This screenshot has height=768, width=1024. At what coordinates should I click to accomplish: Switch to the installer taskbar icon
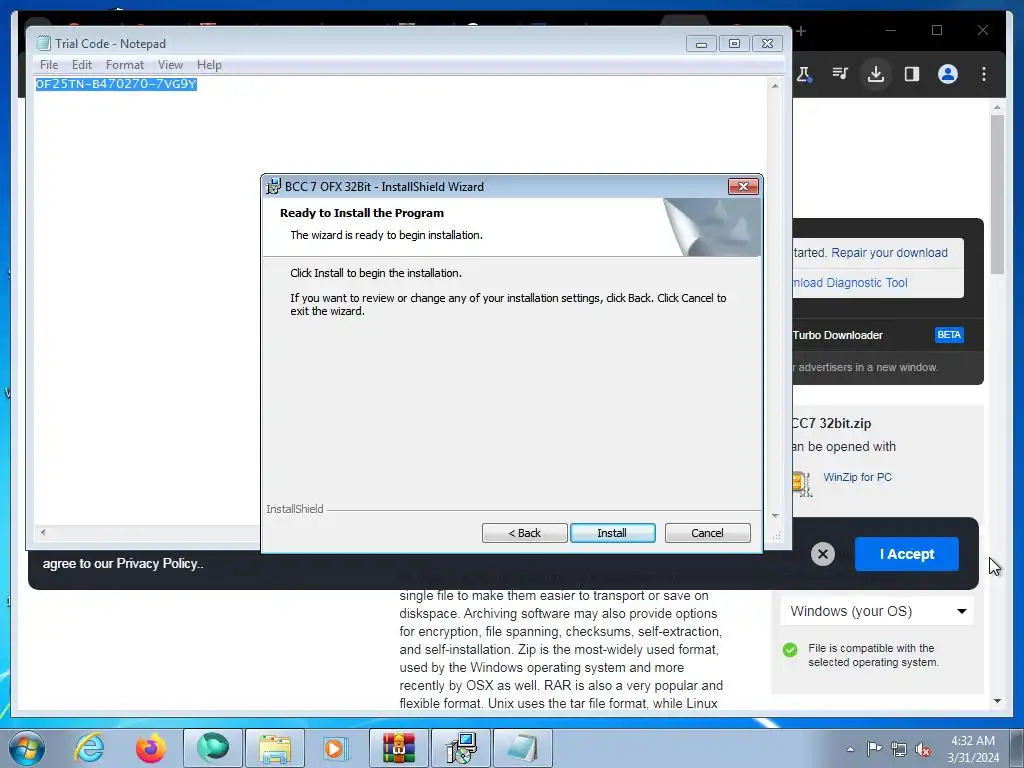(461, 748)
